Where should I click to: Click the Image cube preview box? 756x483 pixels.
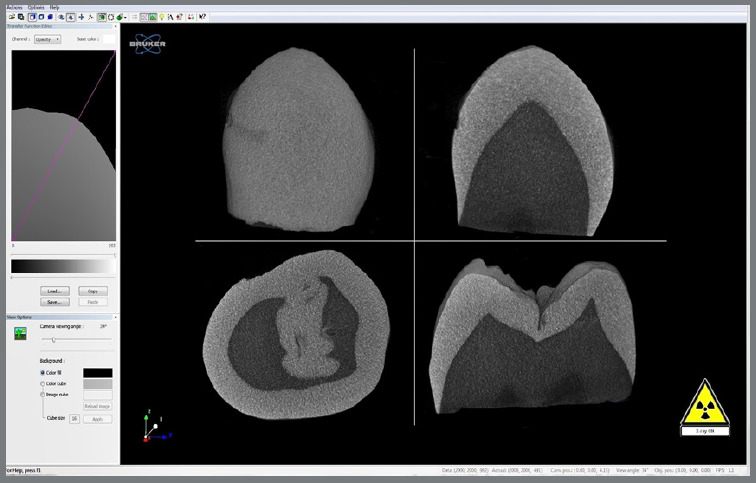pos(98,395)
